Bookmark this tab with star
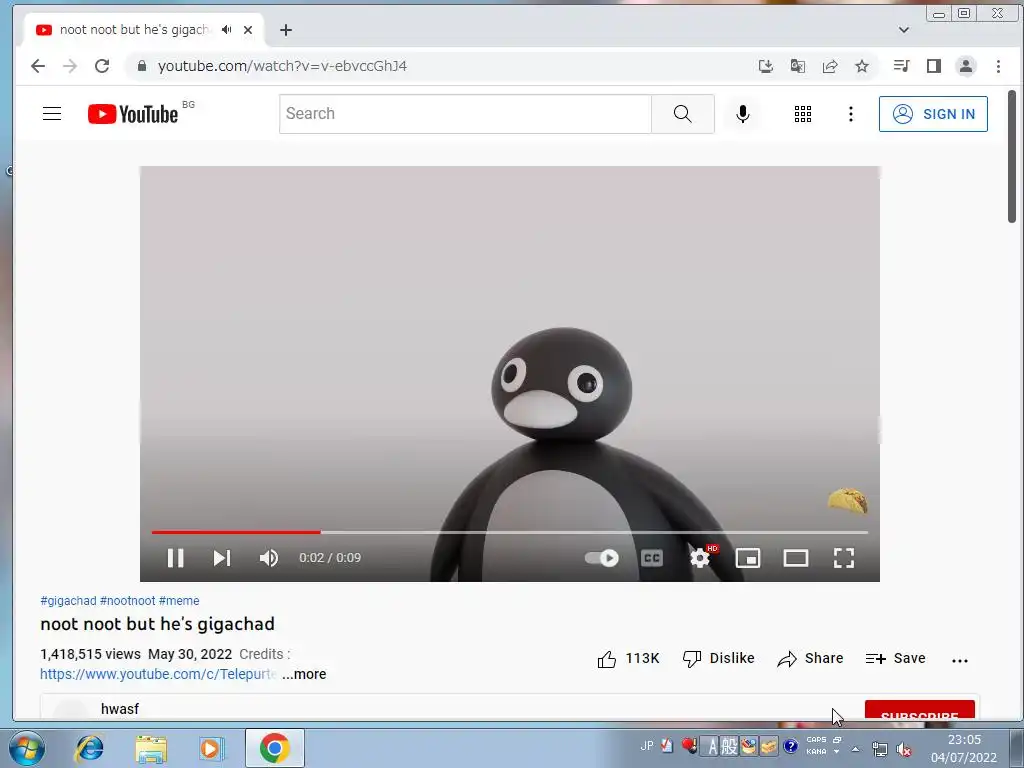Image resolution: width=1024 pixels, height=768 pixels. coord(862,66)
